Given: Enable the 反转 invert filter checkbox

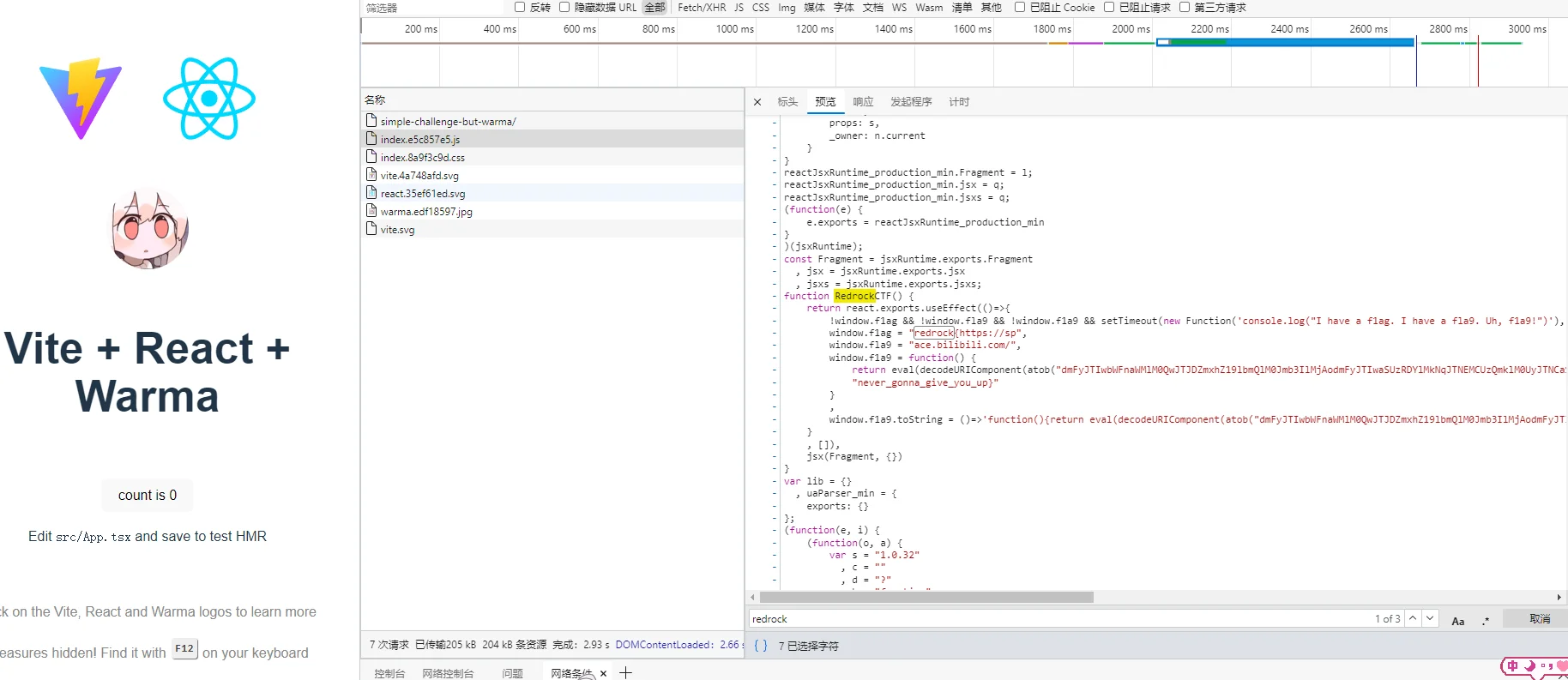Looking at the screenshot, I should coord(520,7).
